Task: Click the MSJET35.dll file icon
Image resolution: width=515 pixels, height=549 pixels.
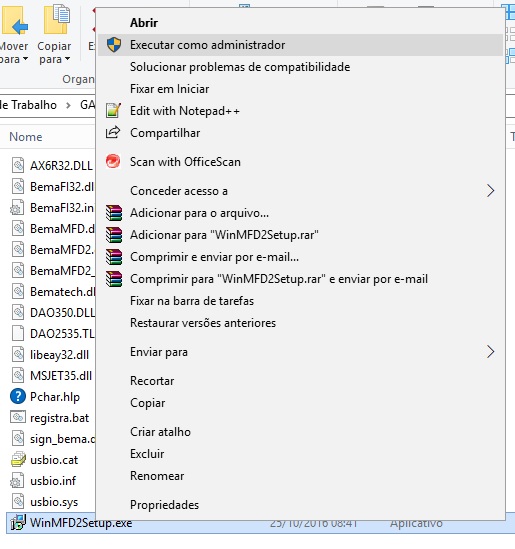Action: coord(18,375)
